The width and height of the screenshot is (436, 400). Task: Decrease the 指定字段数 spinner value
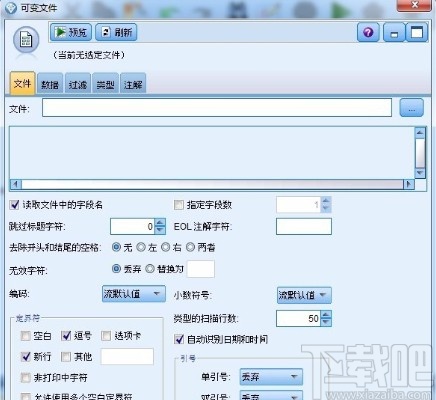pyautogui.click(x=326, y=208)
